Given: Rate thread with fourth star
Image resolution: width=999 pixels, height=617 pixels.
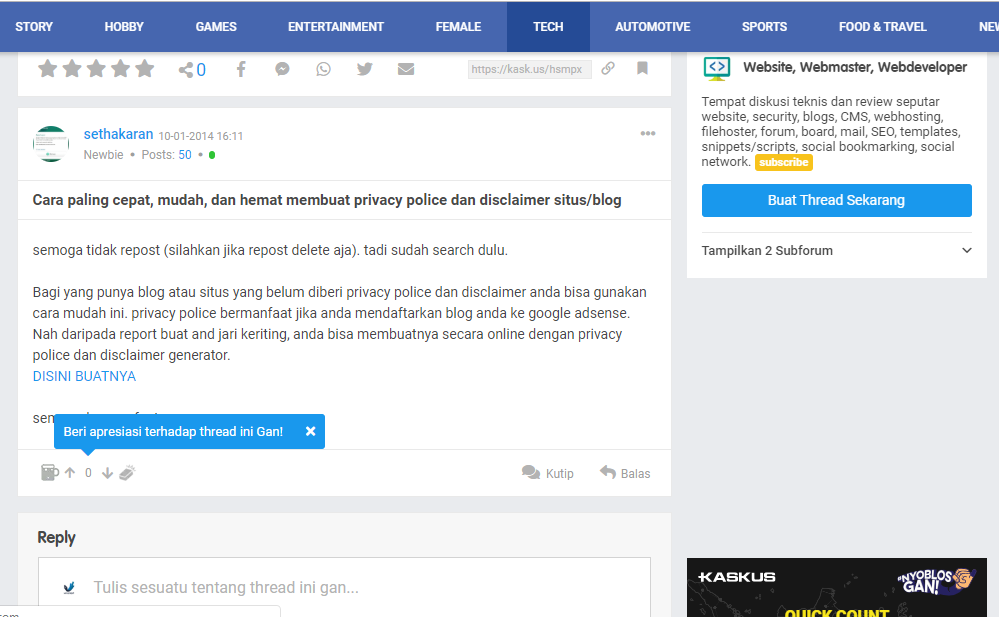Looking at the screenshot, I should pyautogui.click(x=120, y=68).
